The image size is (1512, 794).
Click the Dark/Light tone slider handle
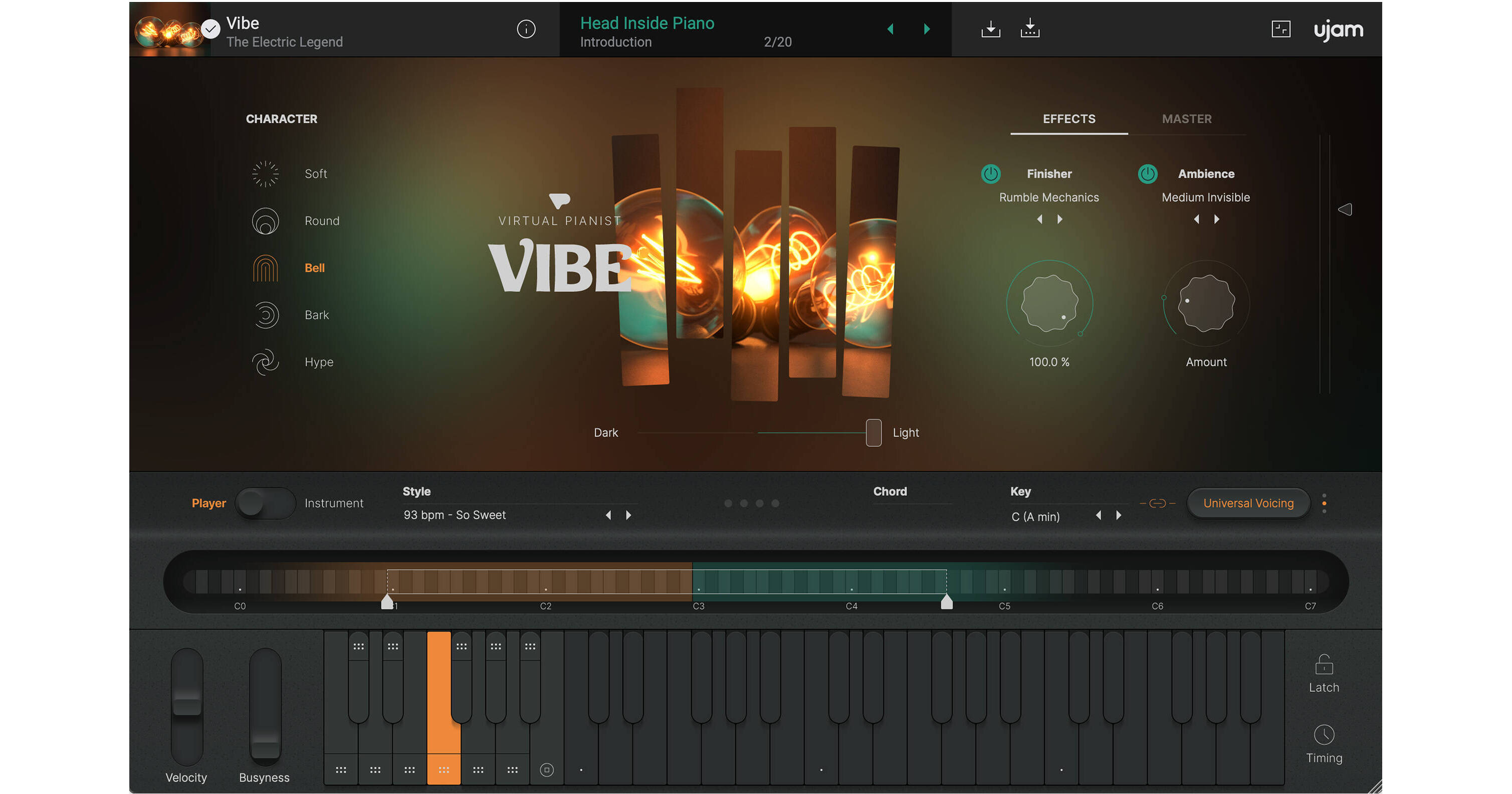tap(874, 433)
